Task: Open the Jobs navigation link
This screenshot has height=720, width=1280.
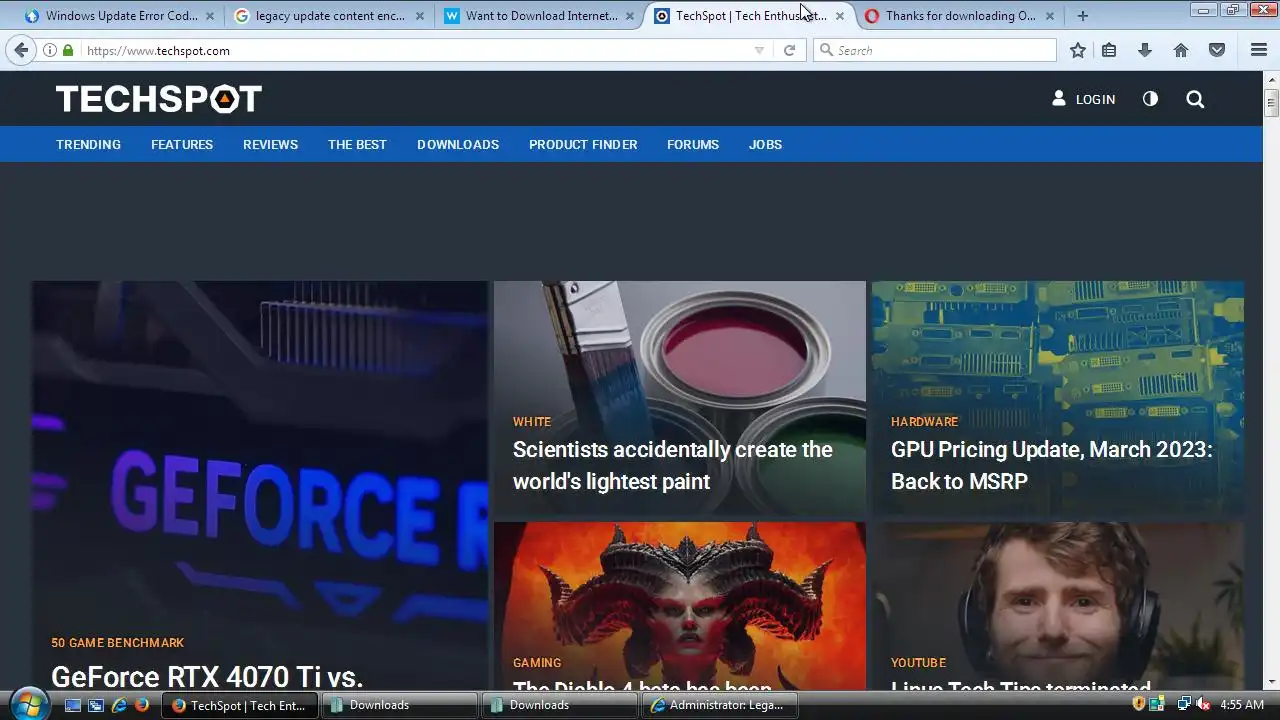Action: pos(765,144)
